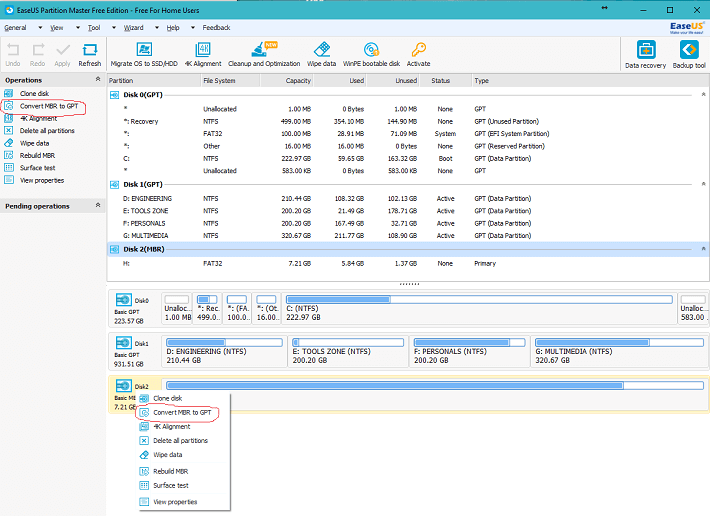Open the Wizard menu
Image resolution: width=710 pixels, height=516 pixels.
(134, 28)
